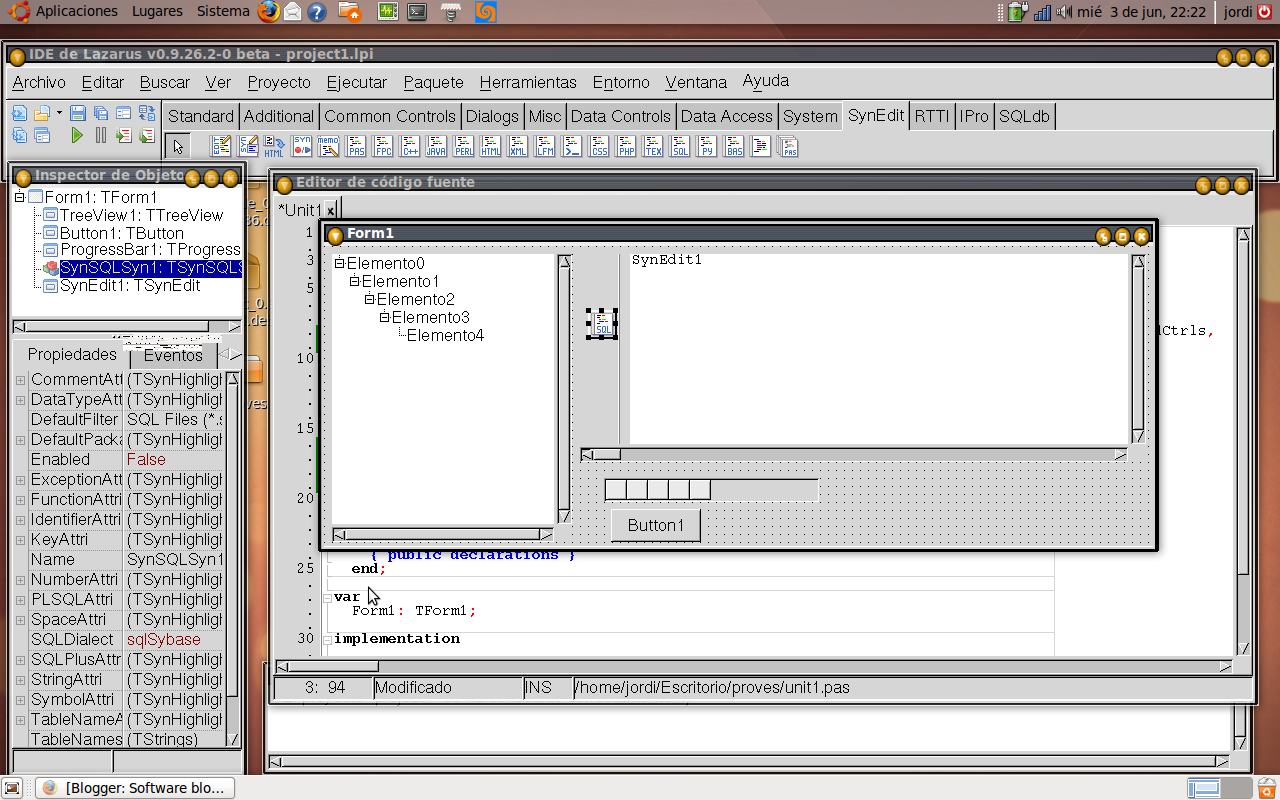Click the Save floppy disk icon
Image resolution: width=1280 pixels, height=800 pixels.
(x=77, y=113)
